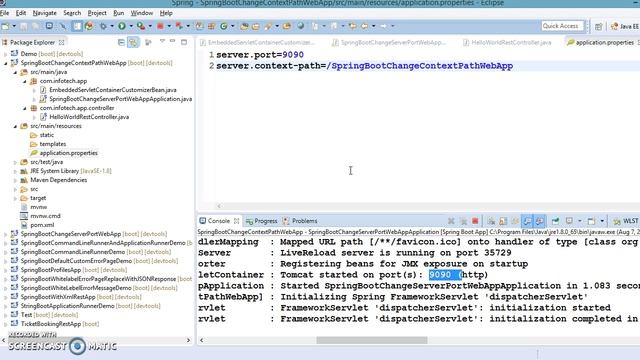Toggle Pin Console button

(x=556, y=221)
